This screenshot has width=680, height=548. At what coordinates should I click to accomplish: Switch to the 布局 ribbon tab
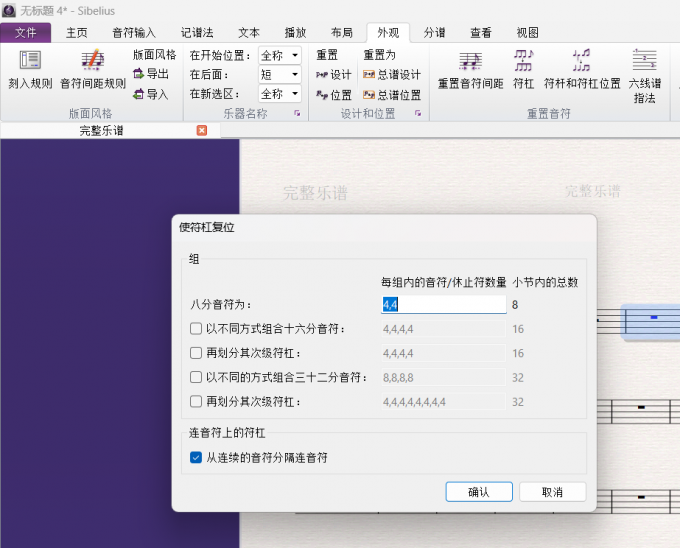pos(342,33)
